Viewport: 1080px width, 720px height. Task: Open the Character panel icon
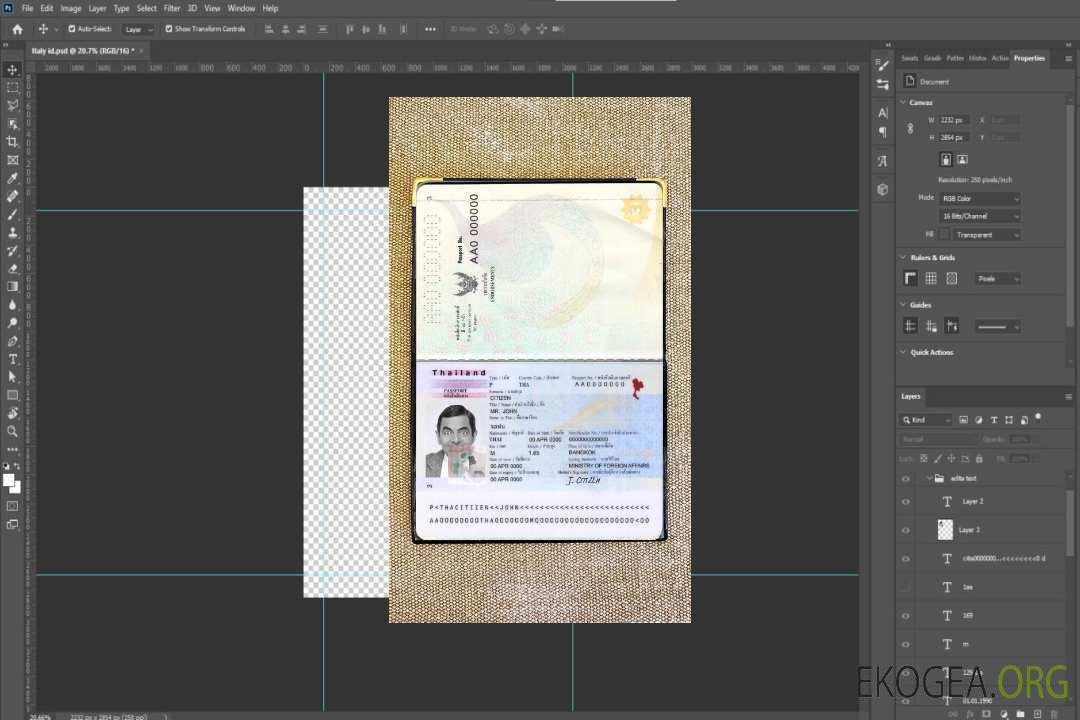coord(882,112)
